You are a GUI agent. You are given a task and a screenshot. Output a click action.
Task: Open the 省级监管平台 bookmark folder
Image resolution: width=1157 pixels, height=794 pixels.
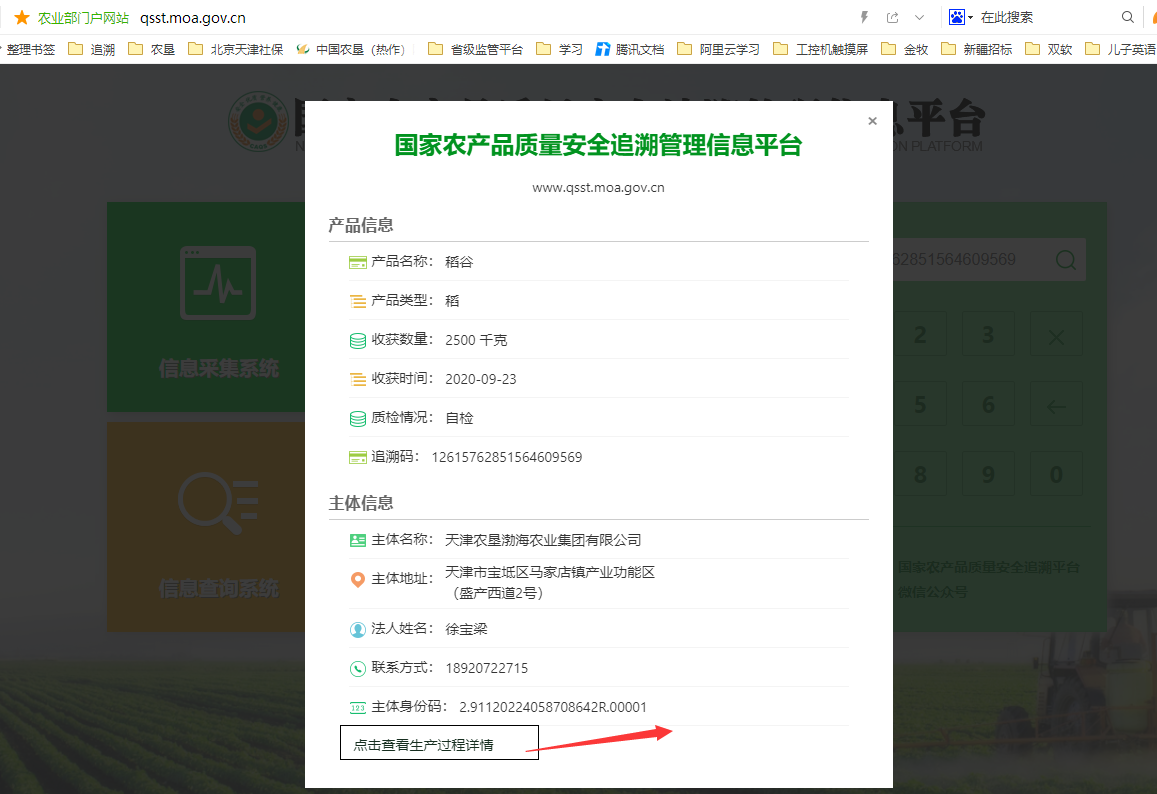[x=475, y=49]
